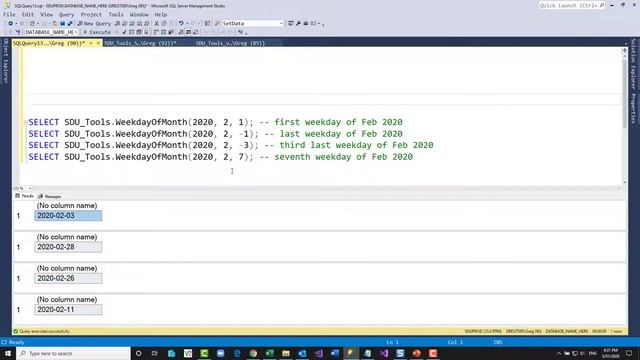Open the Toolbox icon in the toolbar

(x=306, y=23)
